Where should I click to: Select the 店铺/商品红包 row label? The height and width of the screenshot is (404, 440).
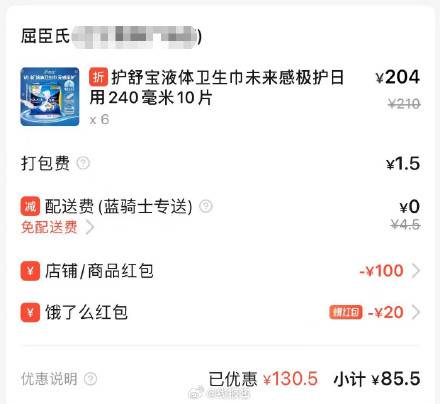pos(99,271)
